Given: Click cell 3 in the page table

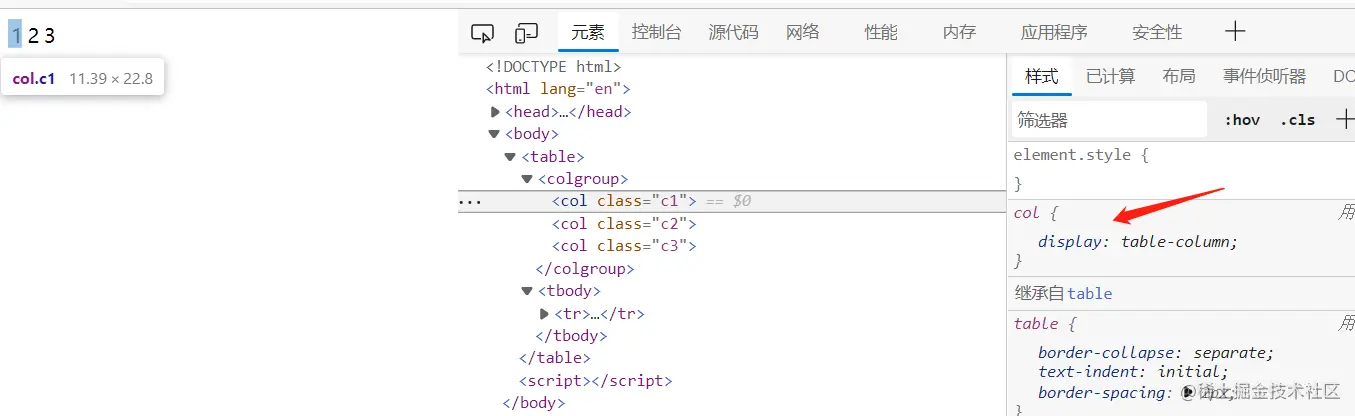Looking at the screenshot, I should [50, 36].
